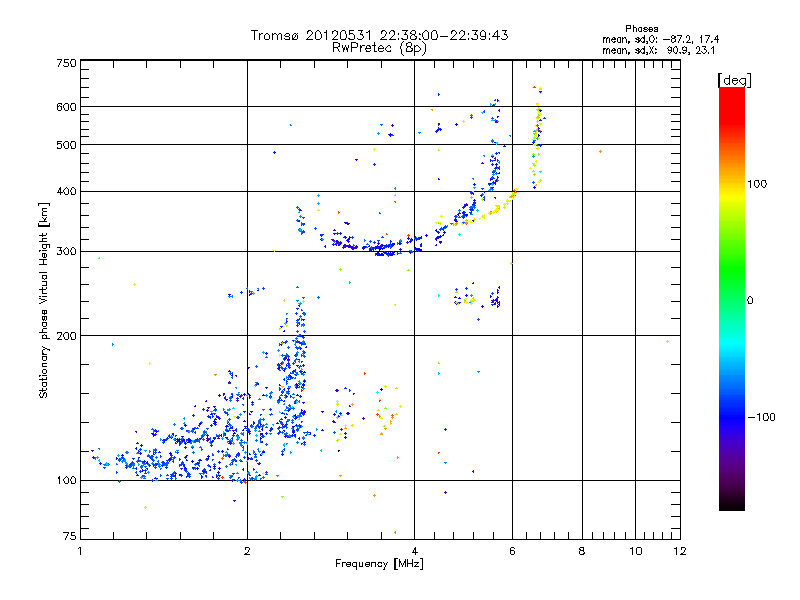Click the x-axis tick label '1'
The width and height of the screenshot is (800, 600).
click(80, 551)
